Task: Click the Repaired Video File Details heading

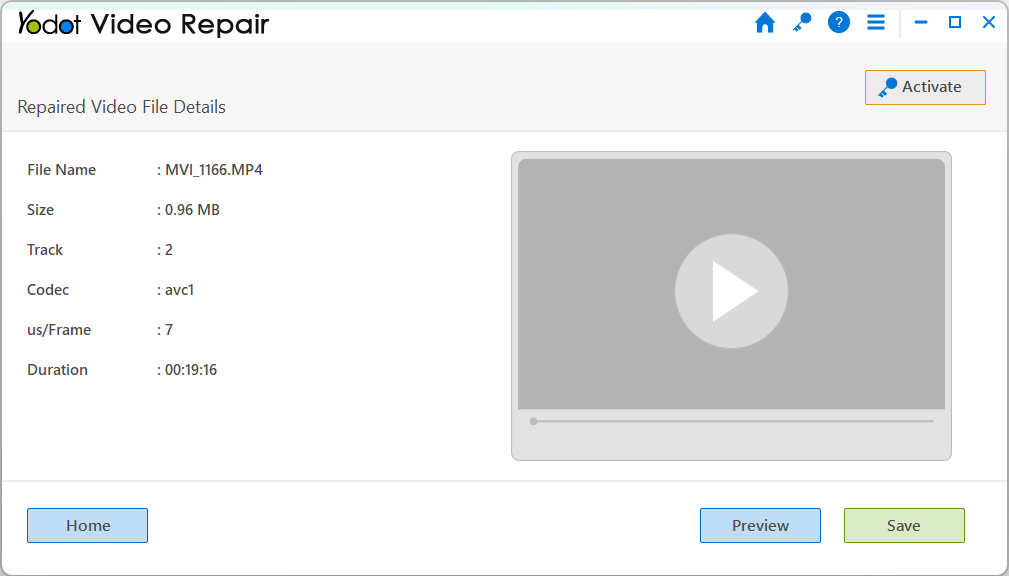Action: click(x=121, y=107)
